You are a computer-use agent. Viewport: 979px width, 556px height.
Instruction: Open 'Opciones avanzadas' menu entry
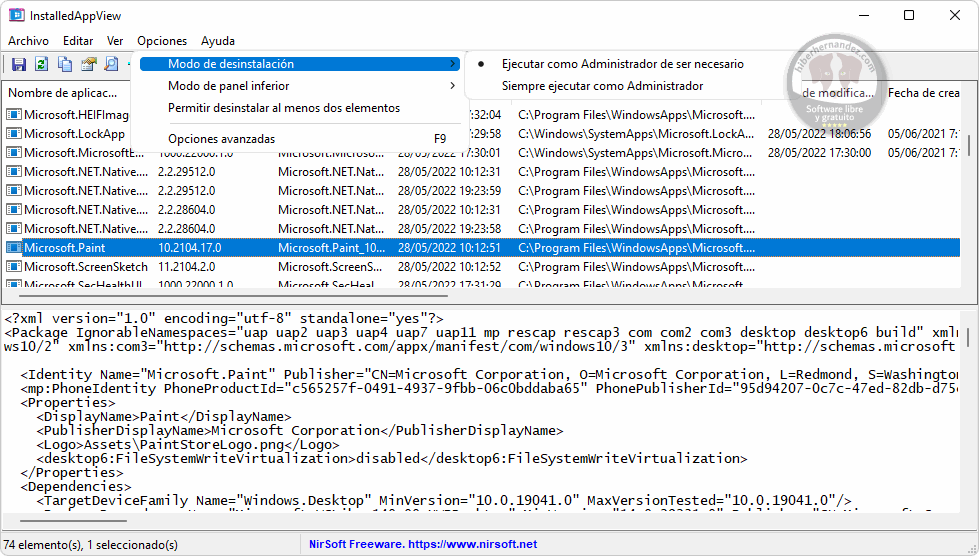pos(300,139)
